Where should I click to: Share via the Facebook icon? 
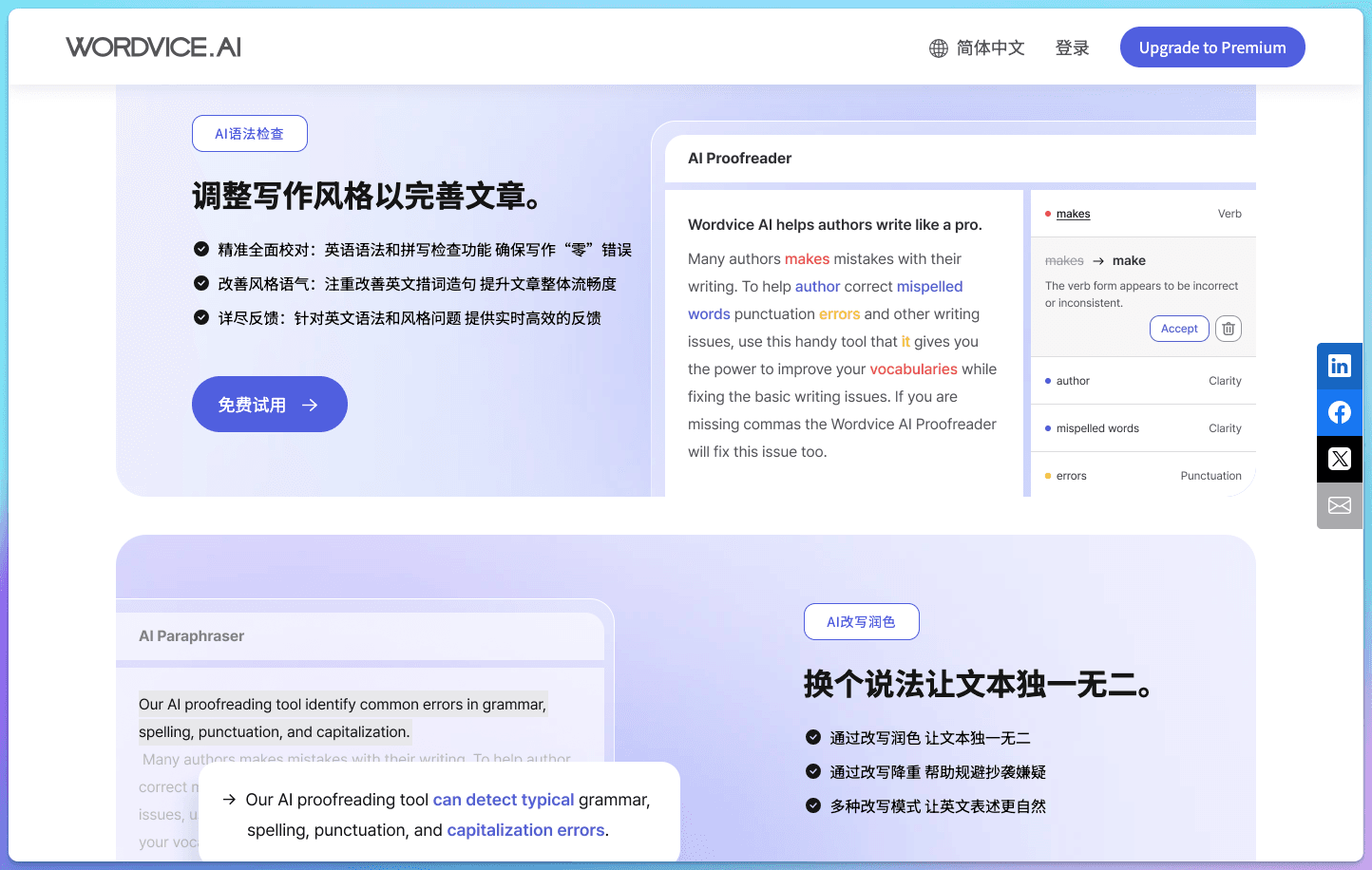pos(1340,412)
